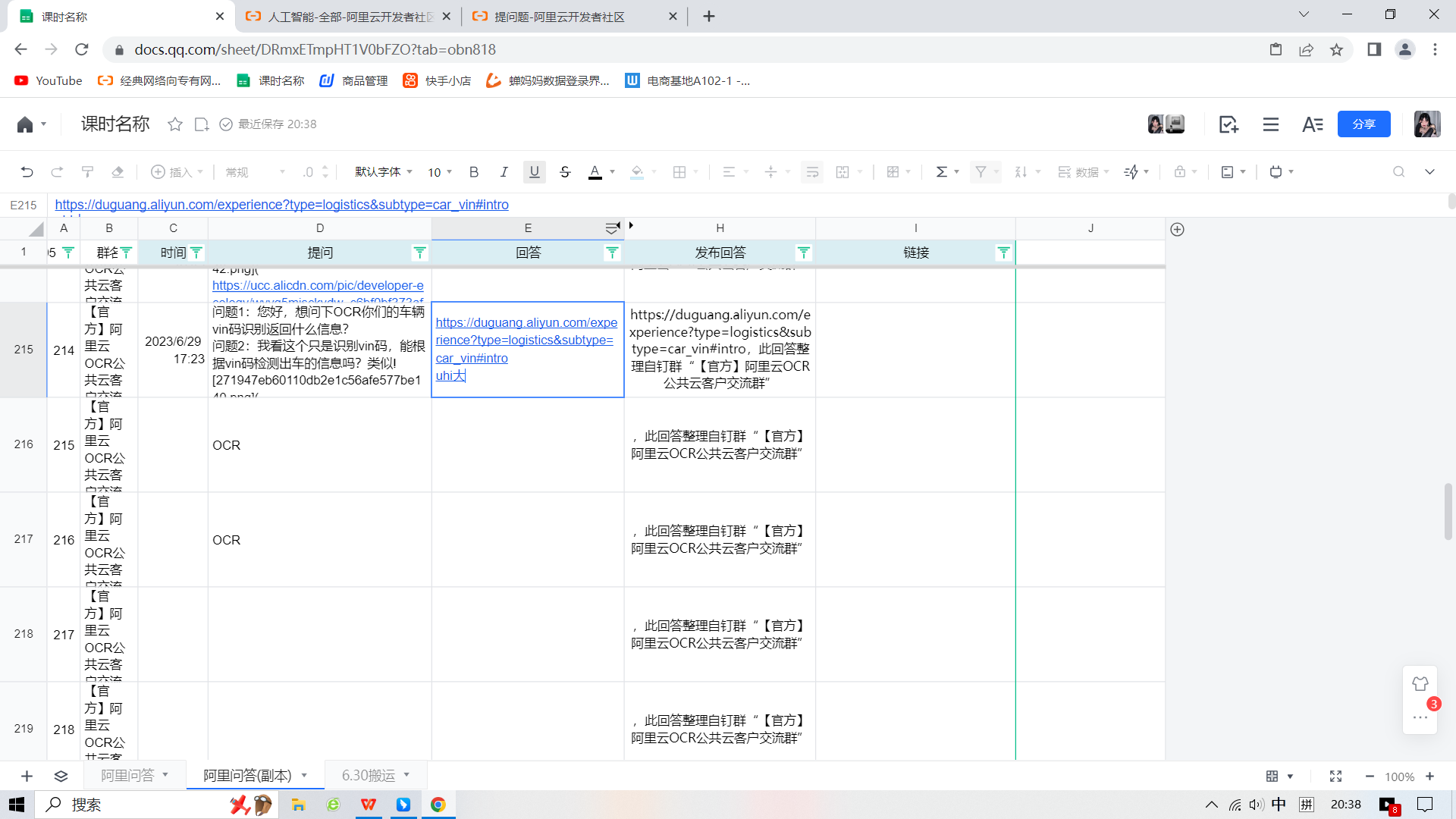Open filter on 时间 column header

(x=196, y=253)
